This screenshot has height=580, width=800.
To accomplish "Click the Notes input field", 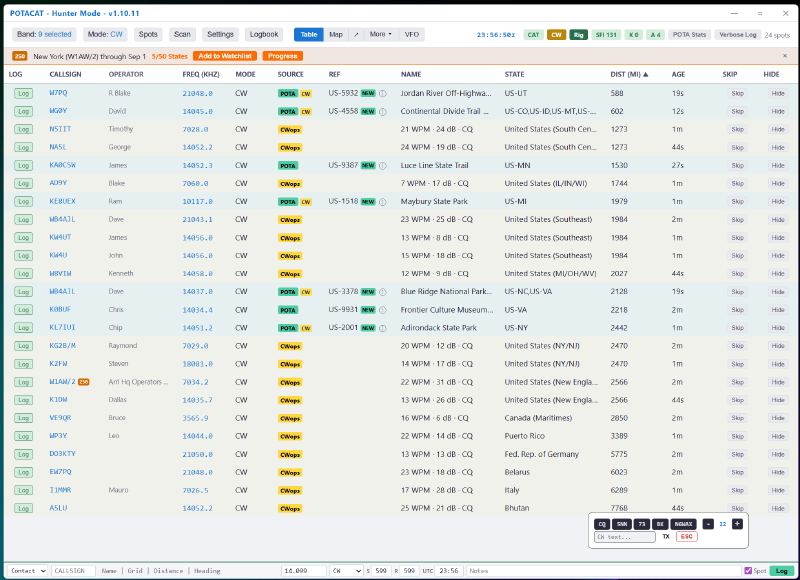I will click(603, 571).
